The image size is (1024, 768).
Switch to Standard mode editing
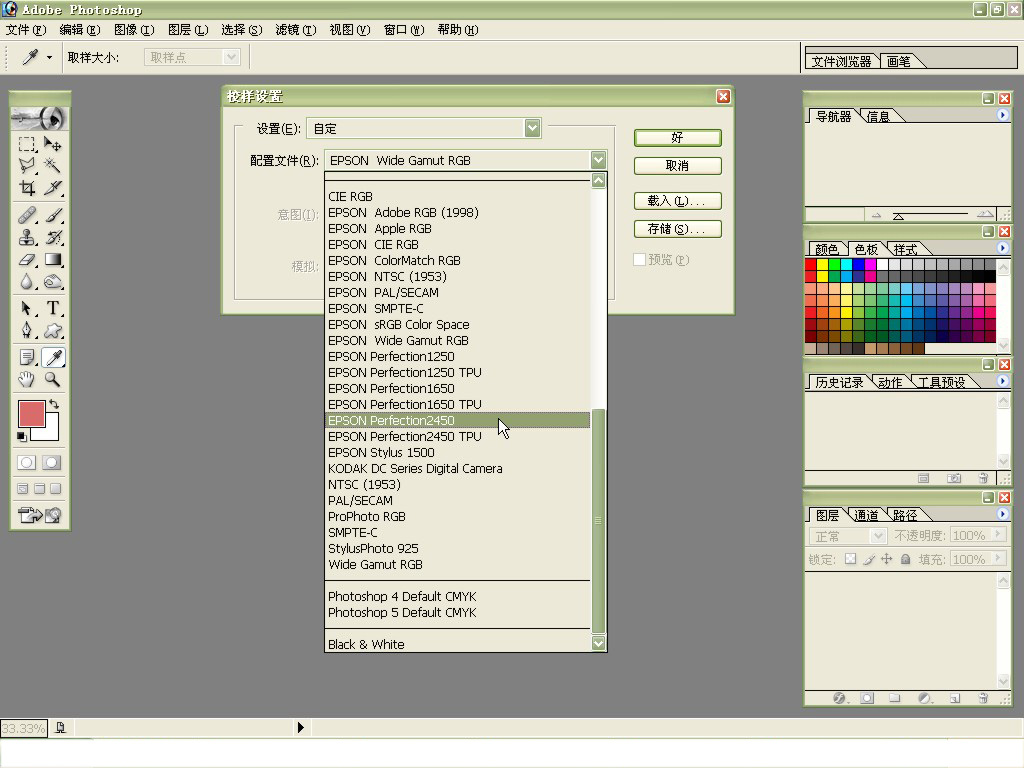tap(26, 462)
